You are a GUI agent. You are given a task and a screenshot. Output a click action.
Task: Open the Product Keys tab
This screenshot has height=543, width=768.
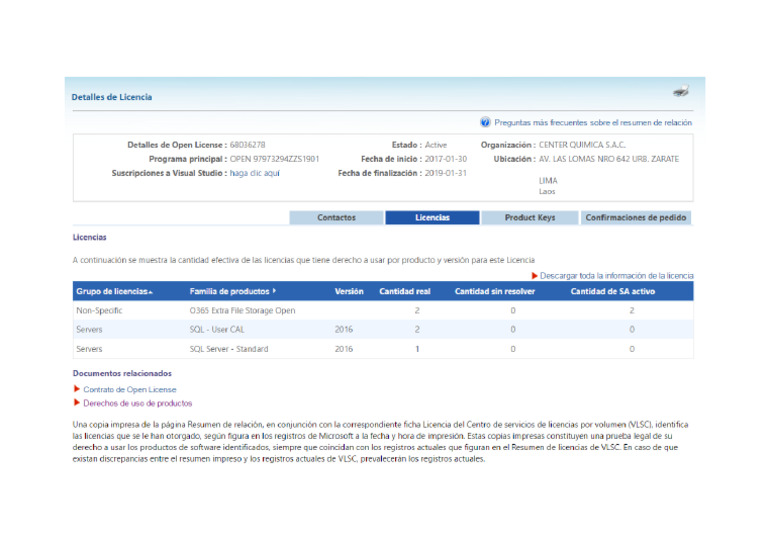click(529, 217)
